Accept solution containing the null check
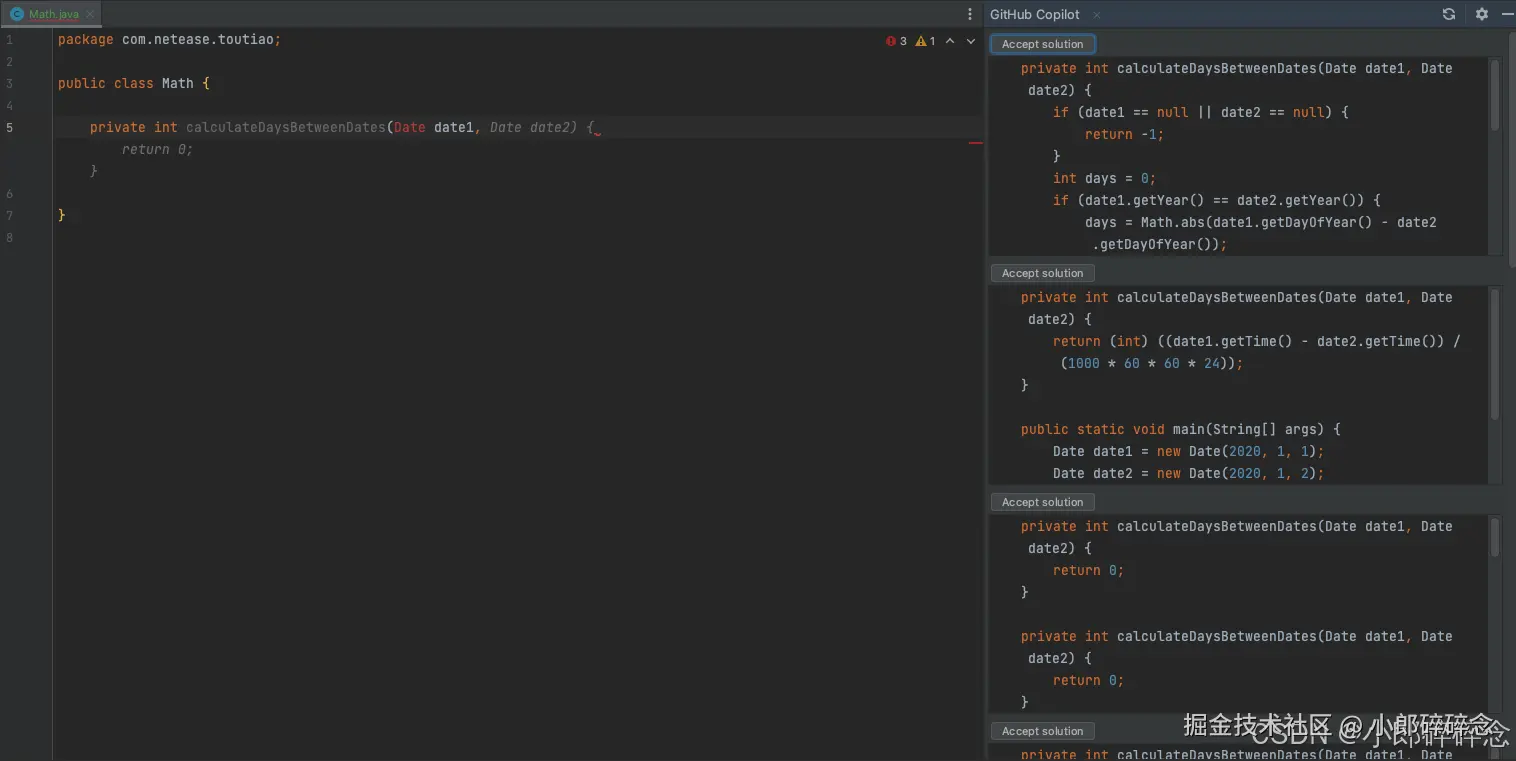The height and width of the screenshot is (761, 1516). [x=1042, y=44]
